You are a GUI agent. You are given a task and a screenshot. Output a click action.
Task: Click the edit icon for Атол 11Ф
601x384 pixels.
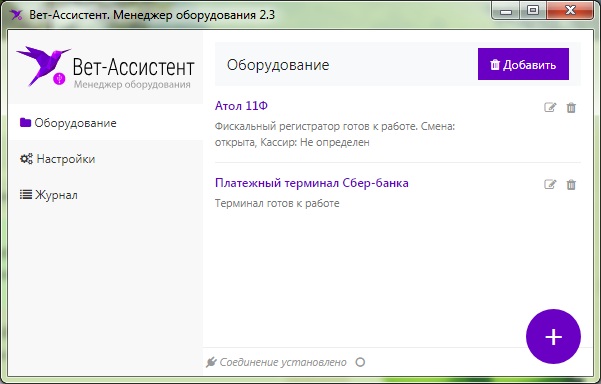tap(550, 107)
